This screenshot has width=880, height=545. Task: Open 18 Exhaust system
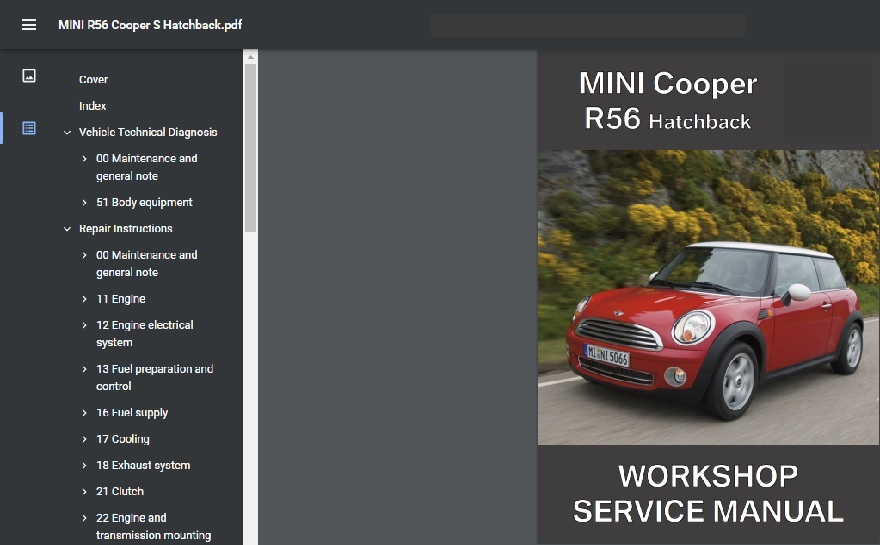[x=143, y=465]
